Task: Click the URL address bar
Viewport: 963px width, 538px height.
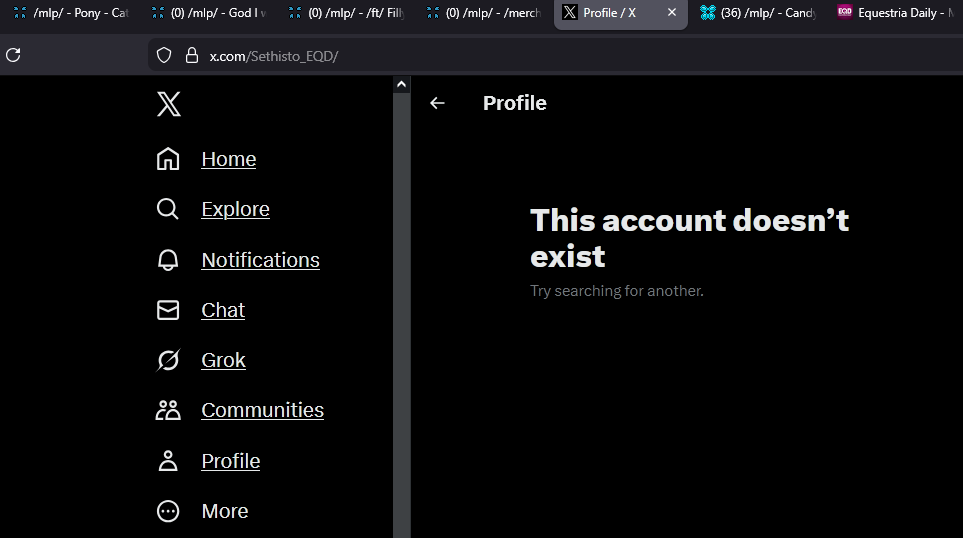Action: (553, 56)
